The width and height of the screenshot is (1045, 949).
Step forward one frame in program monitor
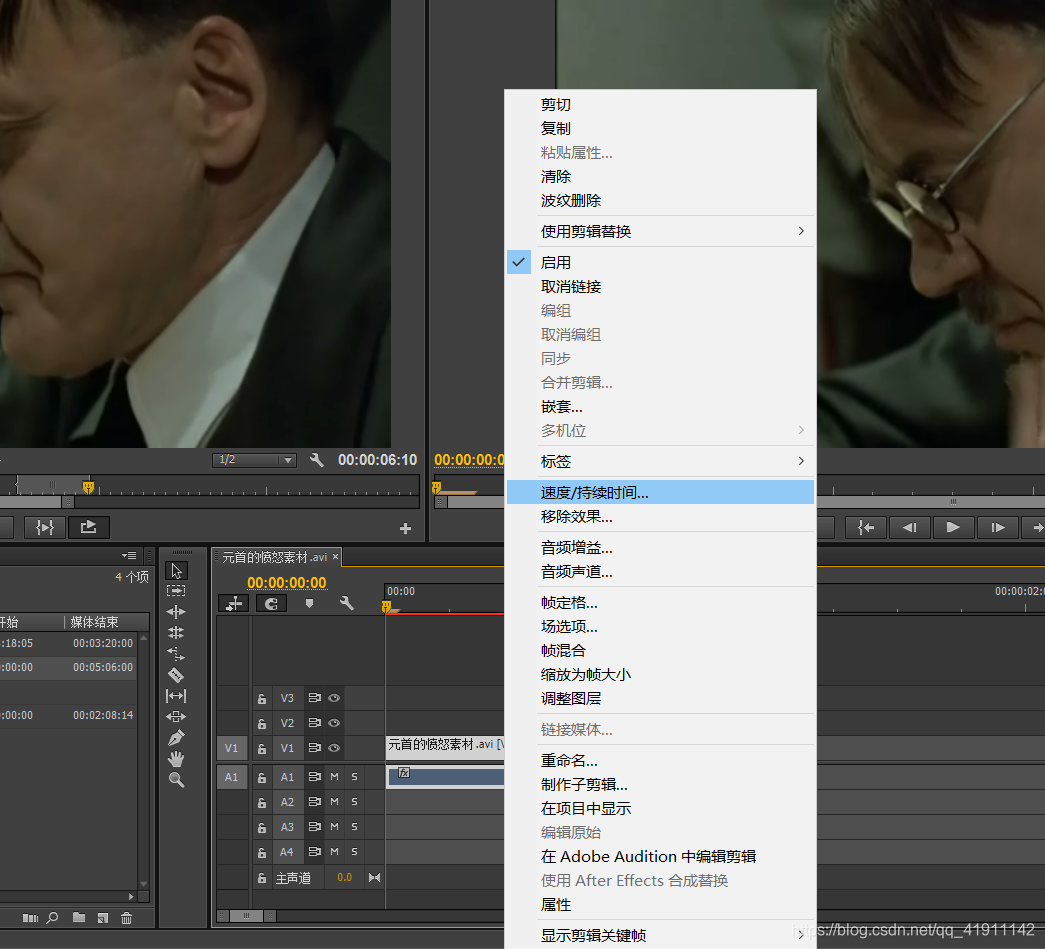pyautogui.click(x=998, y=527)
